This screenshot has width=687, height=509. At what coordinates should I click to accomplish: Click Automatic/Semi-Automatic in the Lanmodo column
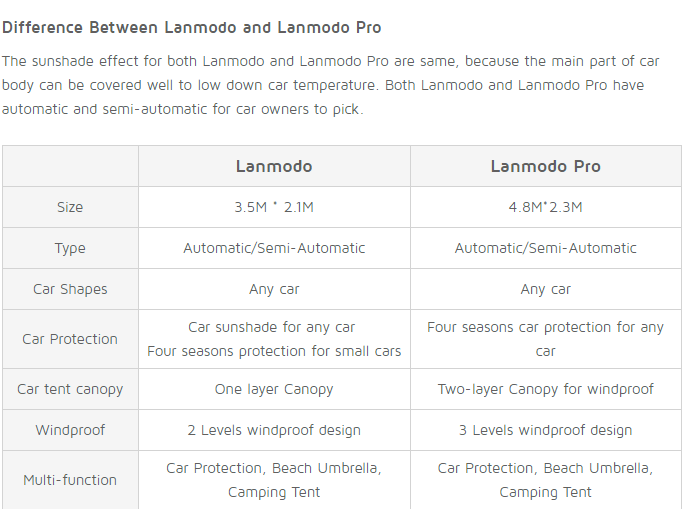(274, 248)
